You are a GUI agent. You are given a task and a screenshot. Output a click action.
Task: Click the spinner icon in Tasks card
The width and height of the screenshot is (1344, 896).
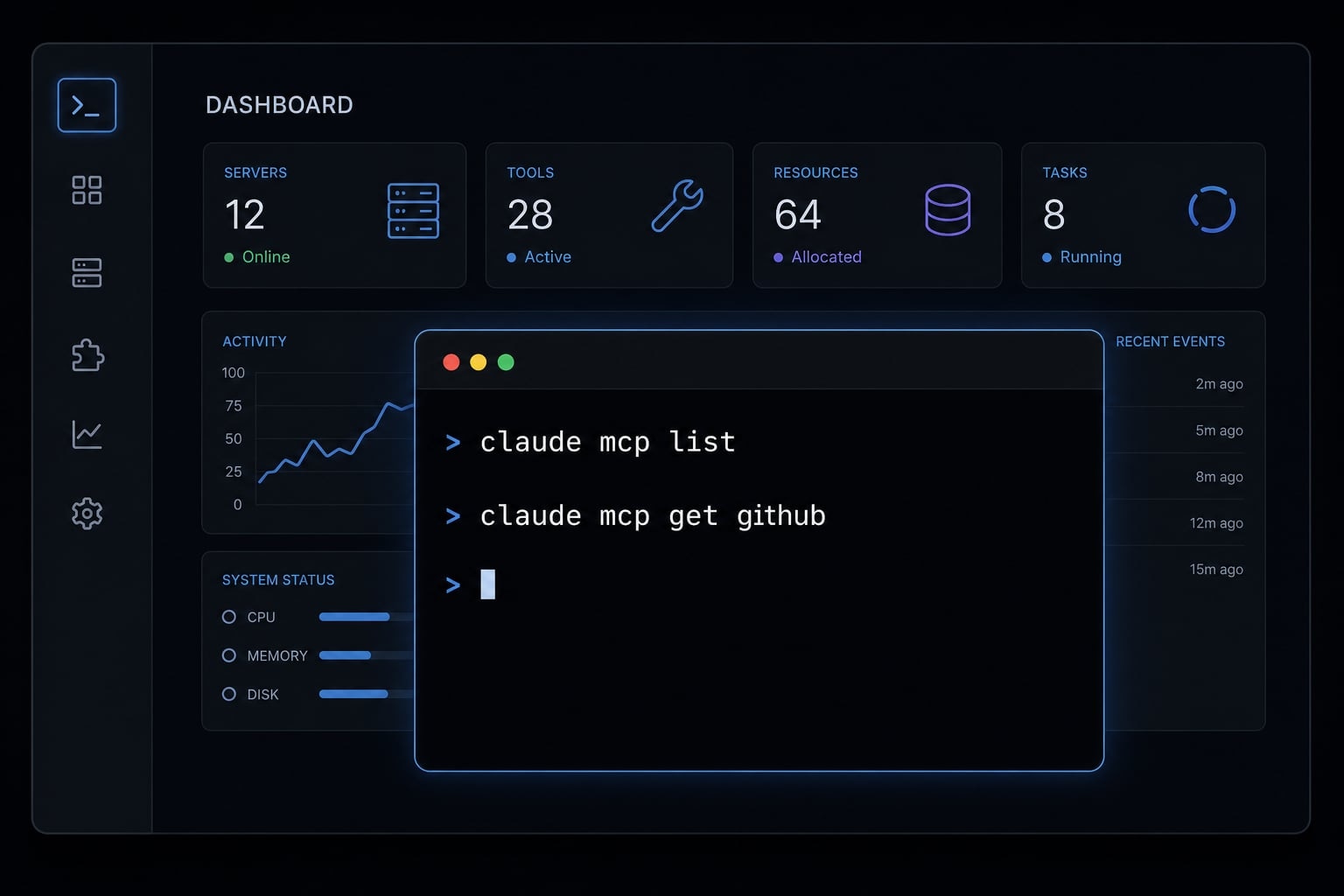click(x=1212, y=210)
